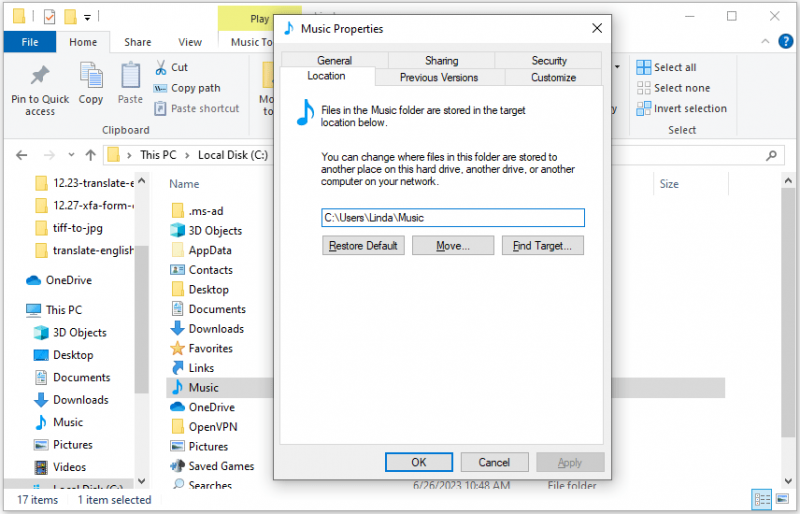Click Copy path icon
Viewport: 800px width, 514px height.
(x=160, y=88)
